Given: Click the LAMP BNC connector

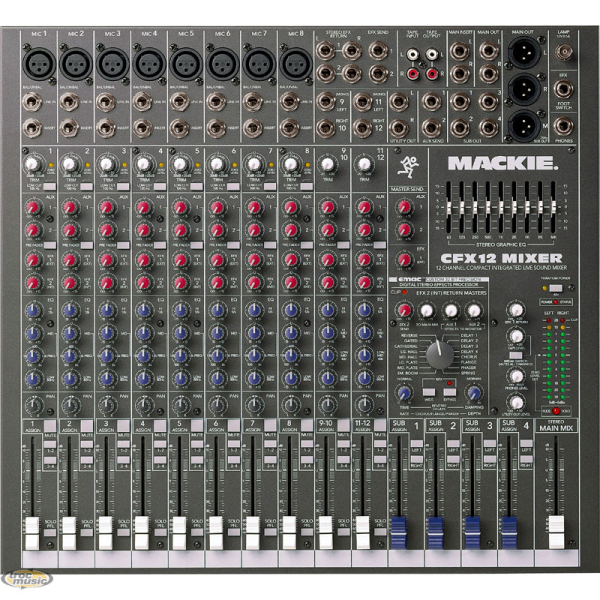Looking at the screenshot, I should (x=564, y=52).
